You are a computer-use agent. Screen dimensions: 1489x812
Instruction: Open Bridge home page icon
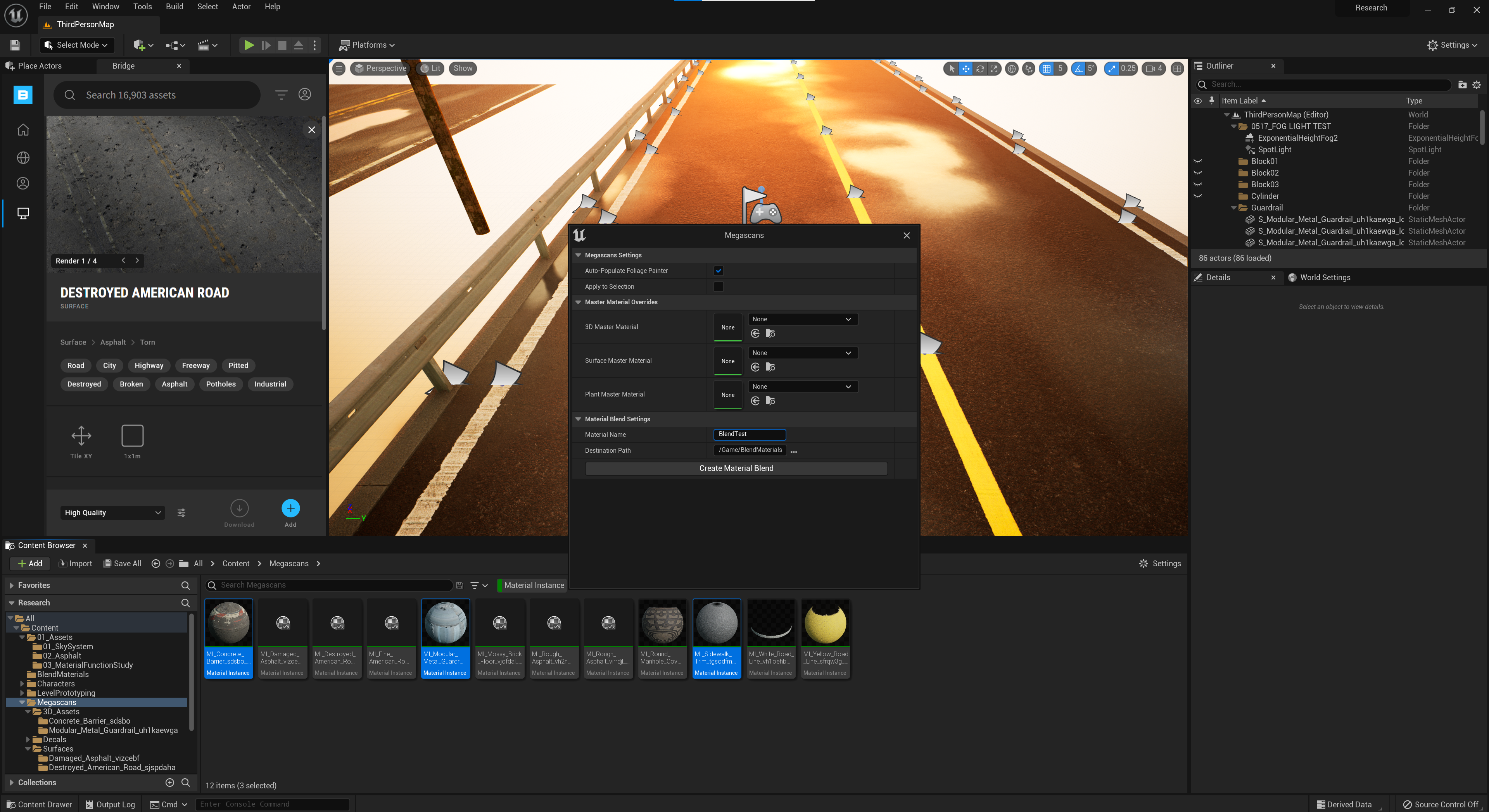(23, 129)
